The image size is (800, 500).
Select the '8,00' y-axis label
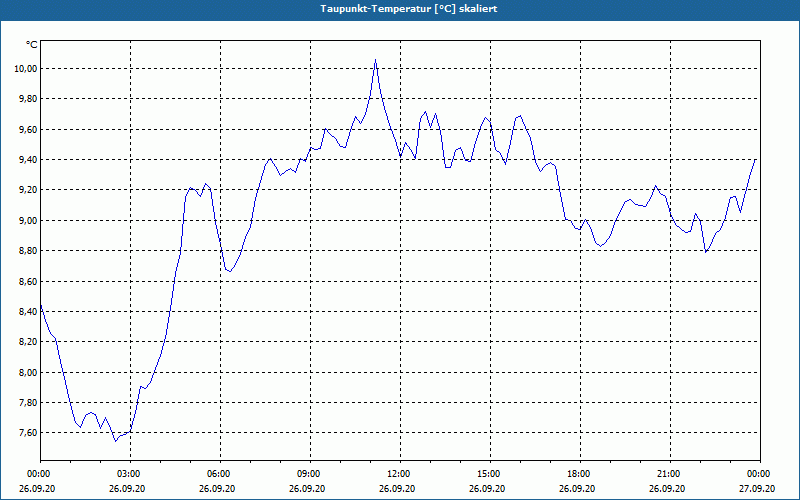pyautogui.click(x=28, y=372)
